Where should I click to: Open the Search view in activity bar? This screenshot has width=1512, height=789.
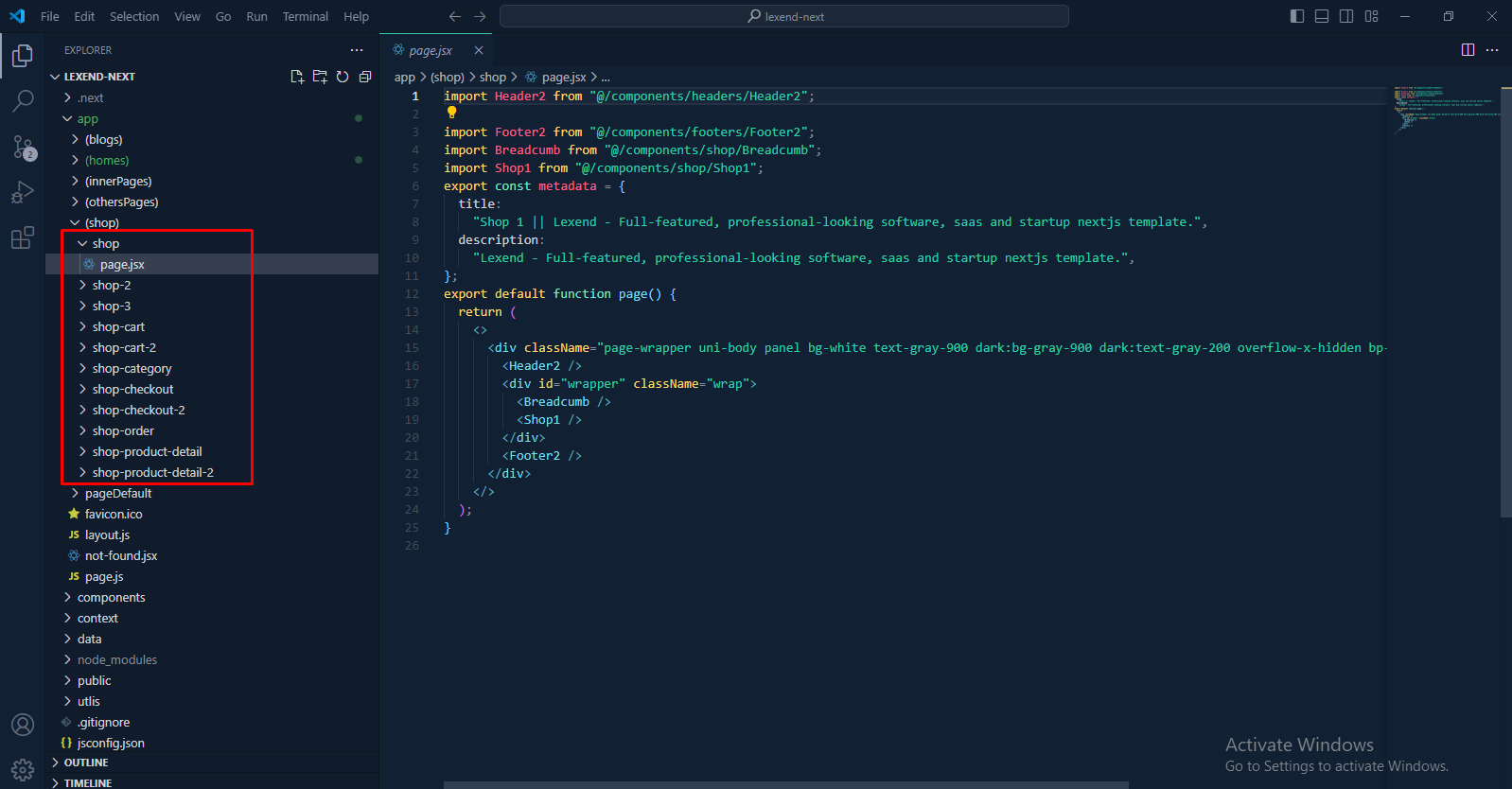23,100
